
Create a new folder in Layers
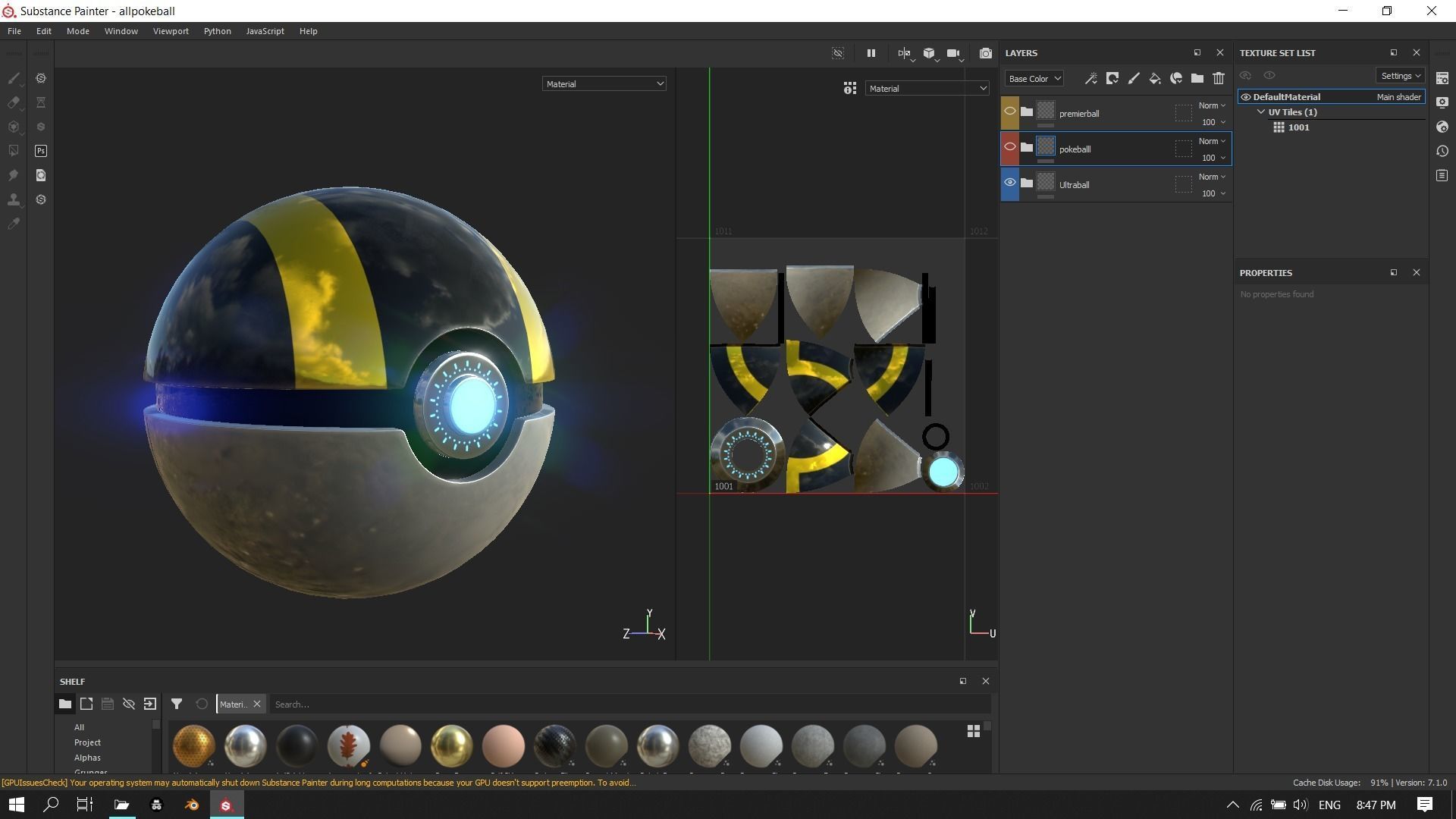pyautogui.click(x=1197, y=78)
